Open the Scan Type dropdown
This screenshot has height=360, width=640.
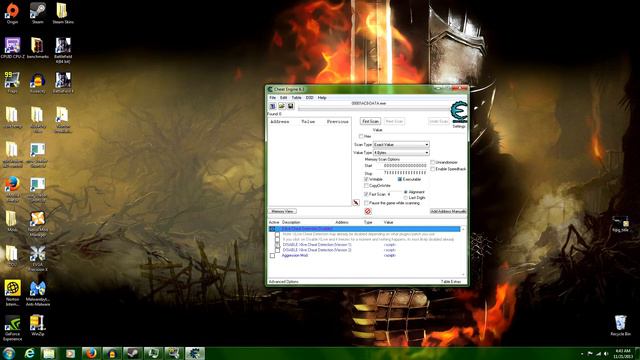pos(401,144)
